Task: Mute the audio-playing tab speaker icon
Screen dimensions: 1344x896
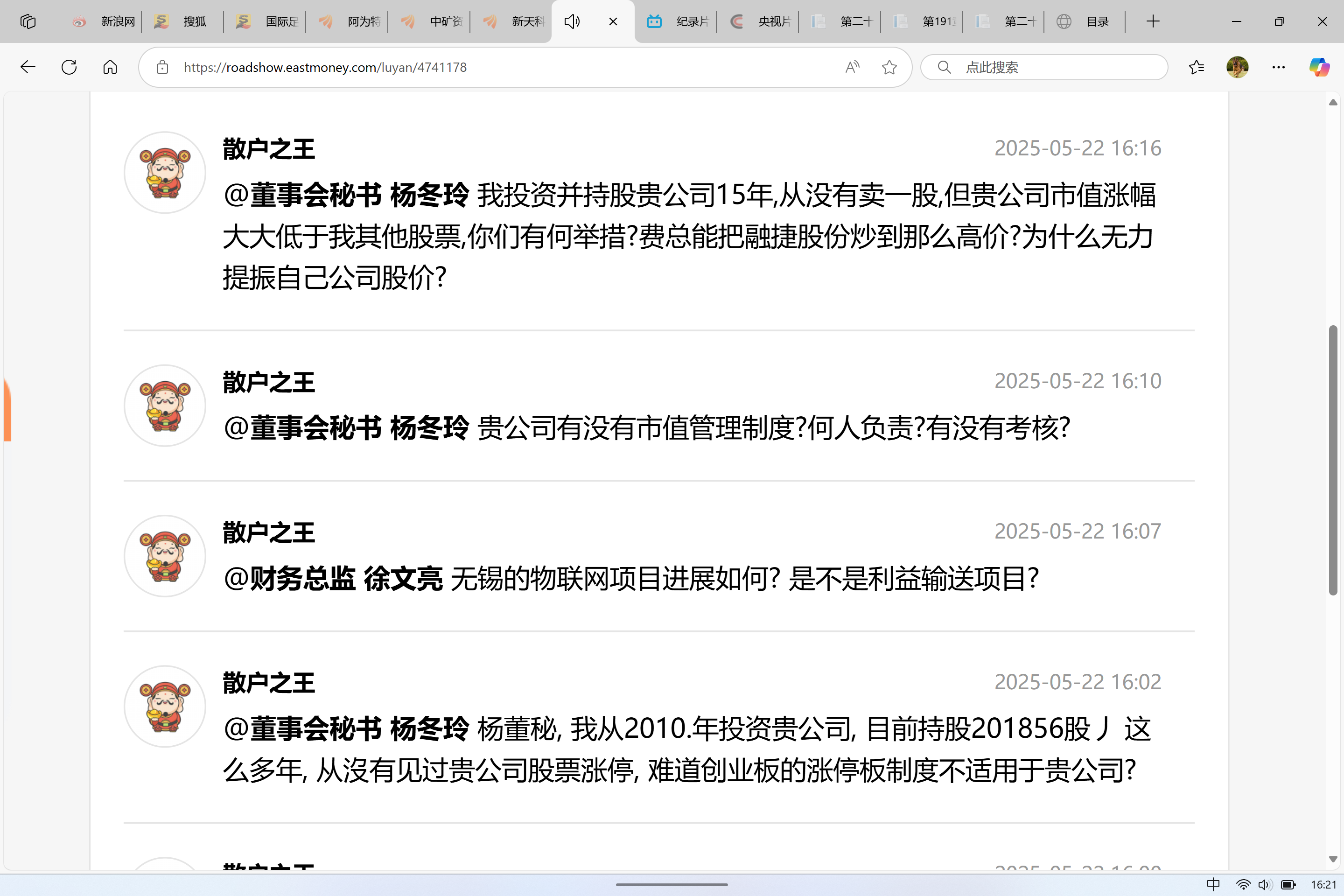Action: (572, 22)
